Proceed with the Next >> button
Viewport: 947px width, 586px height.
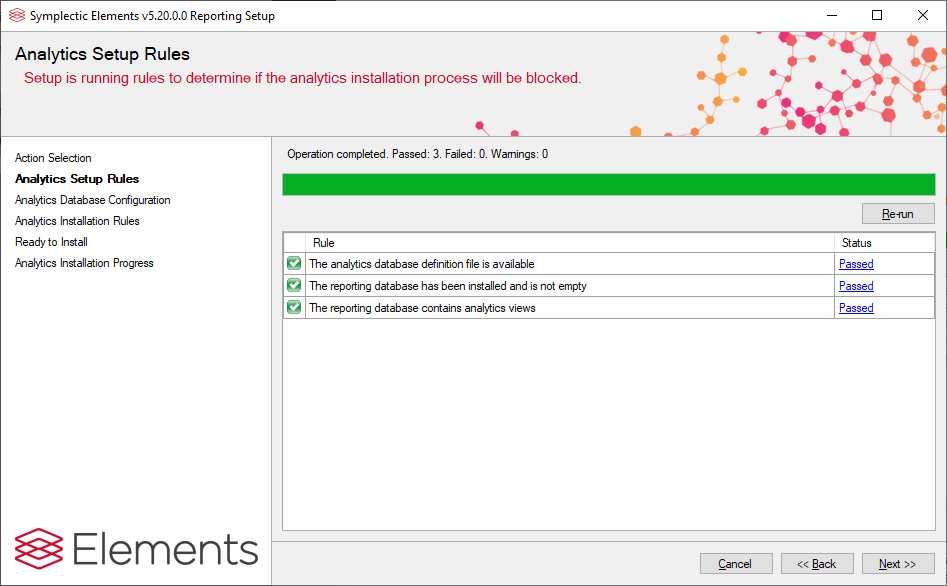897,564
